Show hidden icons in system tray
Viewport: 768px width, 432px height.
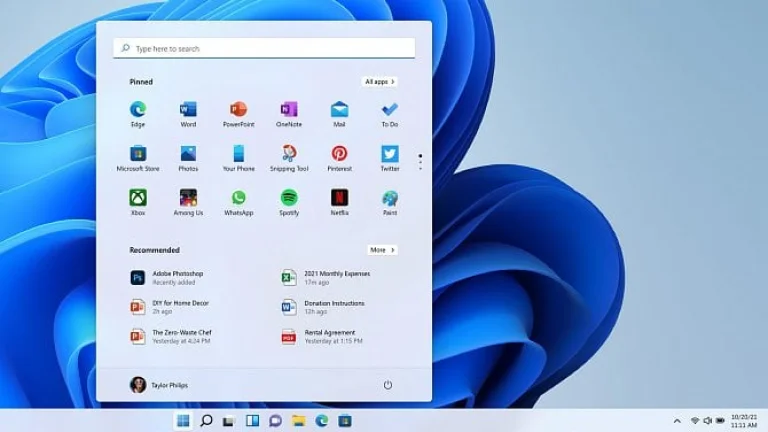pos(677,421)
